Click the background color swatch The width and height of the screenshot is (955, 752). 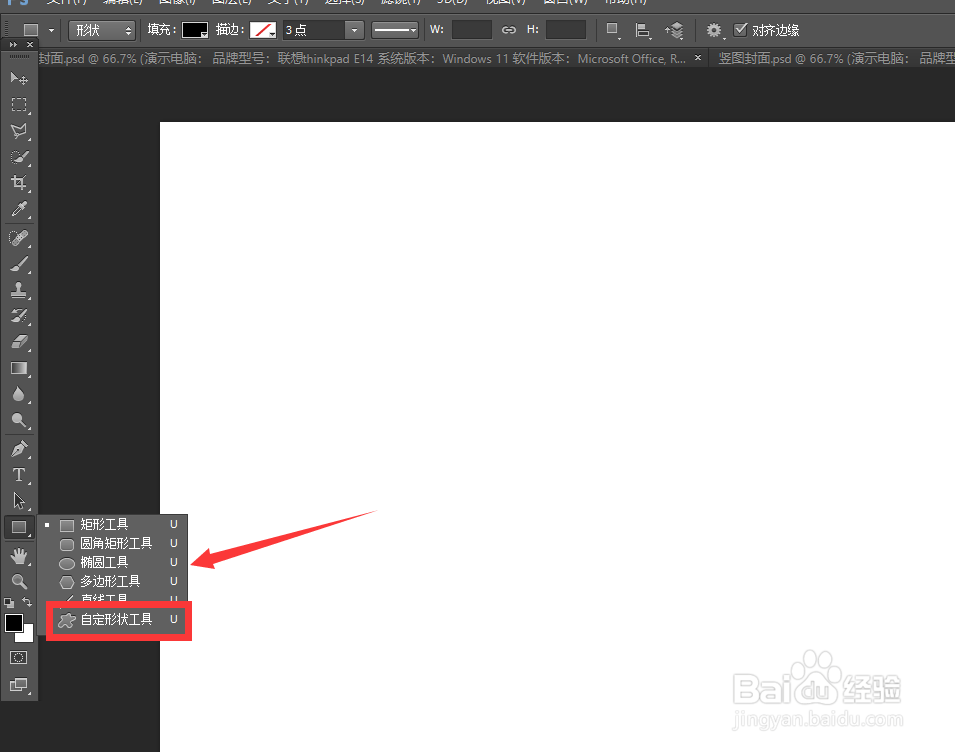27,636
